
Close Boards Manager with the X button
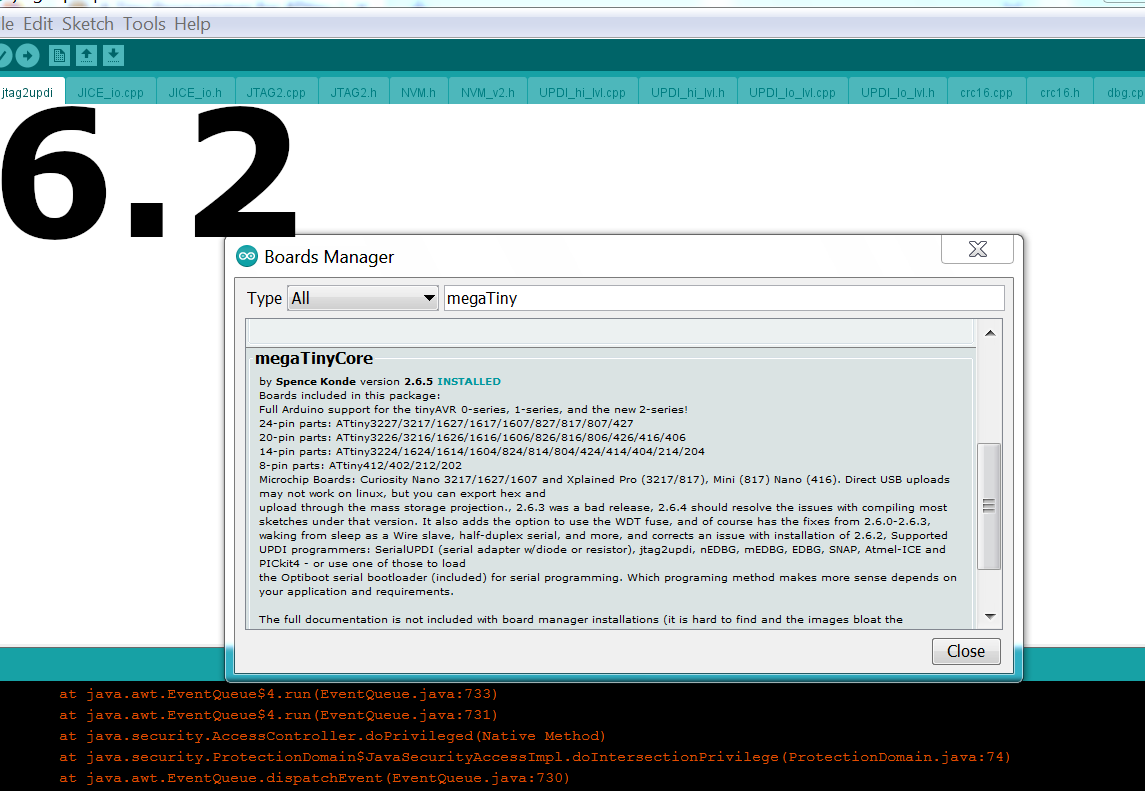pyautogui.click(x=977, y=249)
